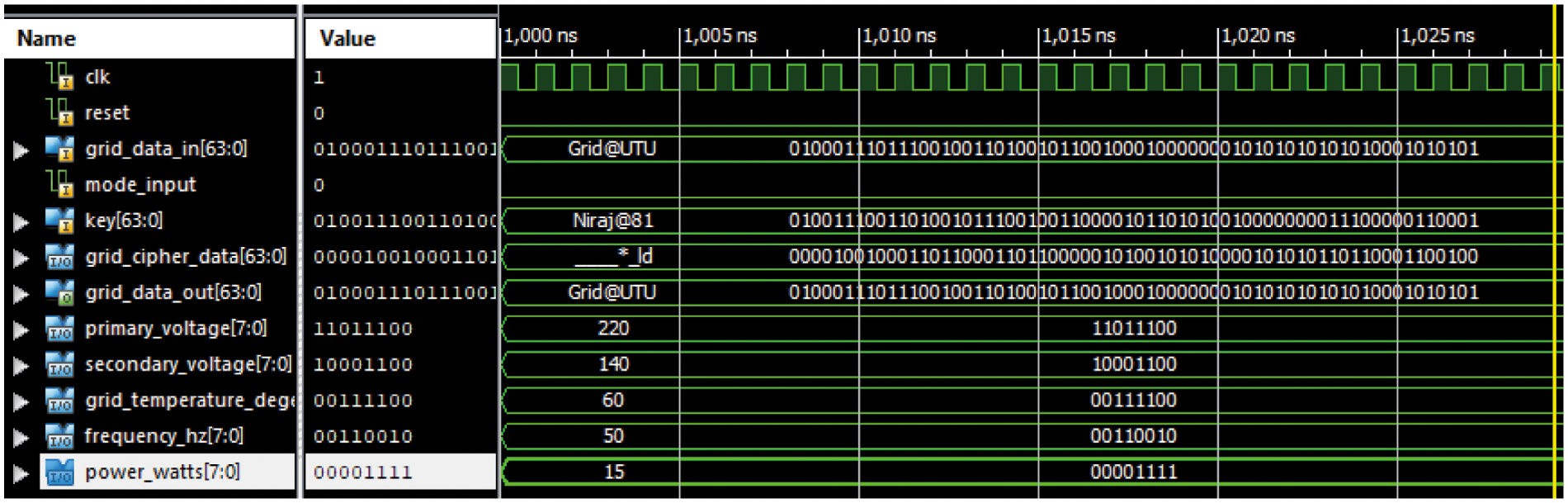Click the key bus icon
Image resolution: width=1568 pixels, height=503 pixels.
coord(60,221)
